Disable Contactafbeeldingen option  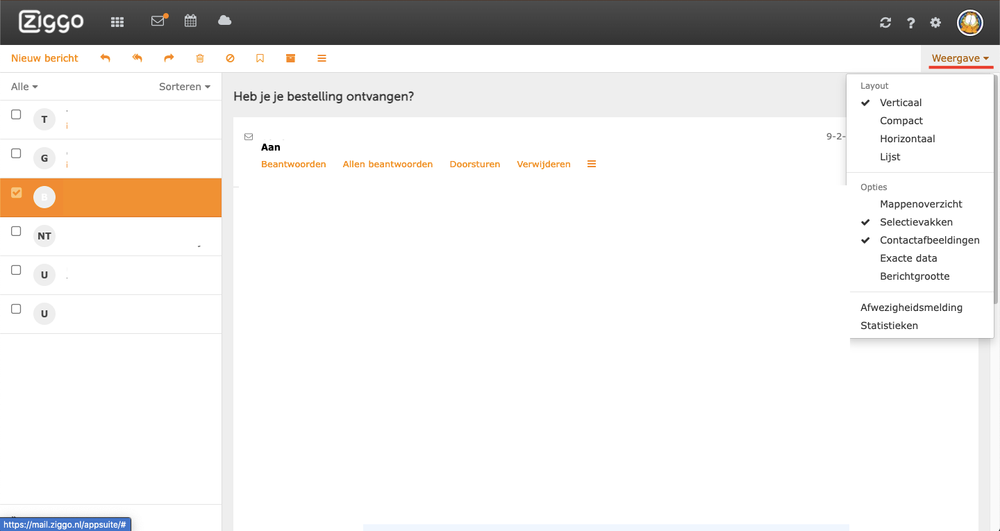click(930, 240)
